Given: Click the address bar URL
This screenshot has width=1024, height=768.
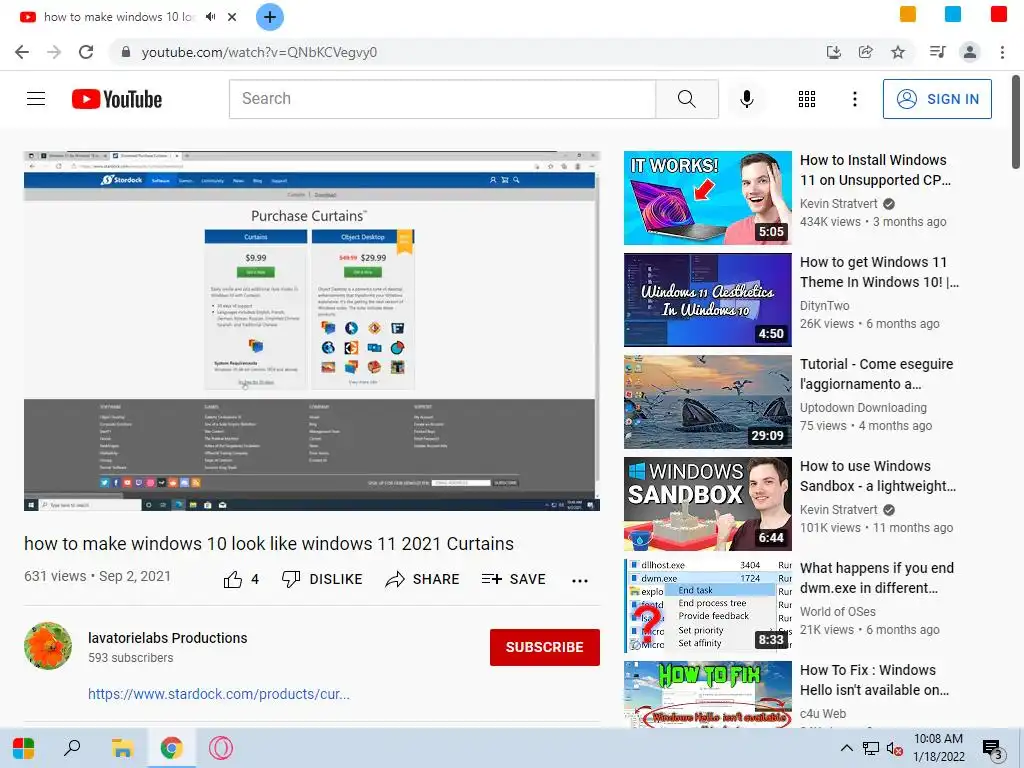Looking at the screenshot, I should [x=259, y=52].
